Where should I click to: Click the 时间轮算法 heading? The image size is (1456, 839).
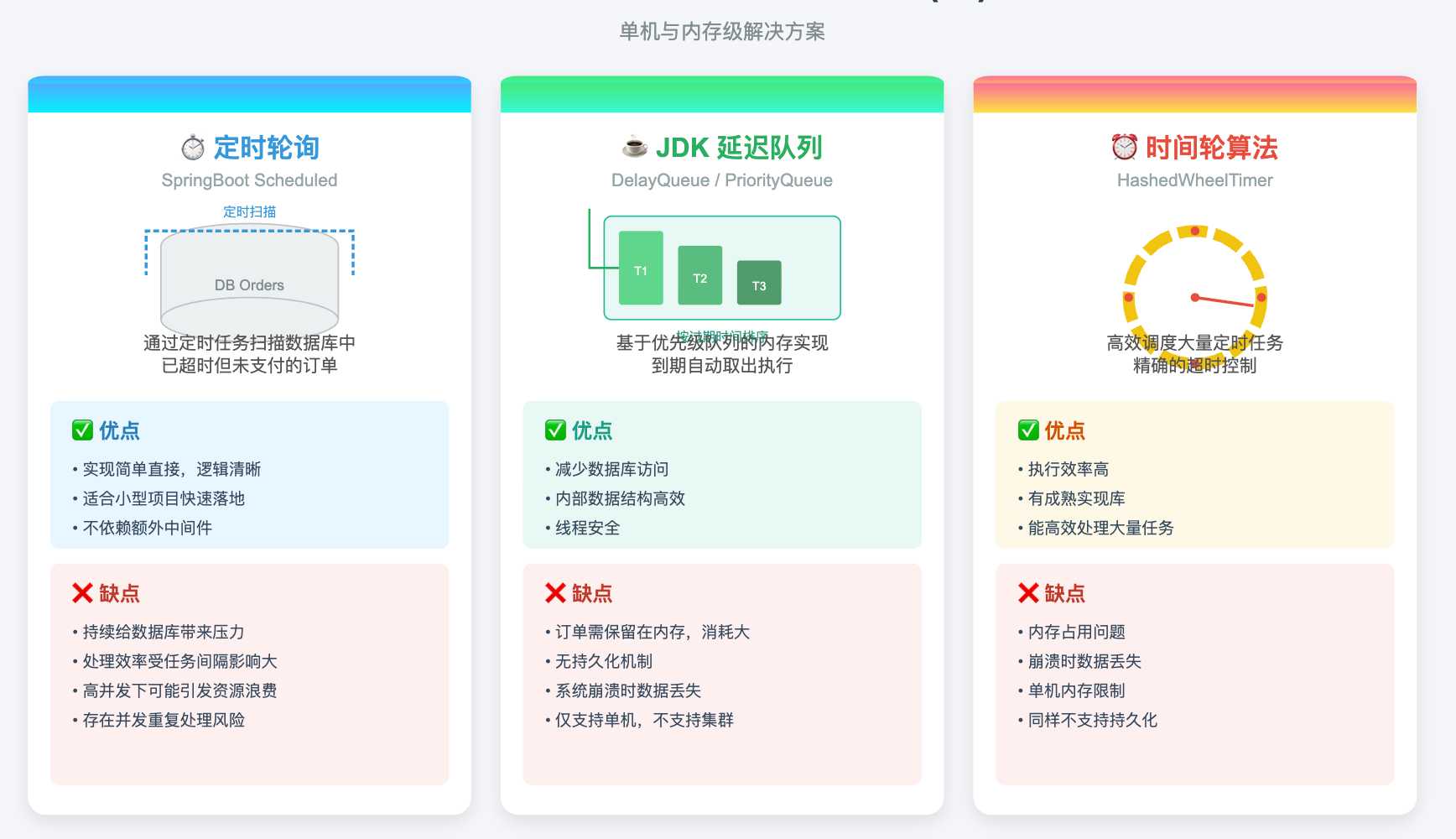(x=1211, y=148)
